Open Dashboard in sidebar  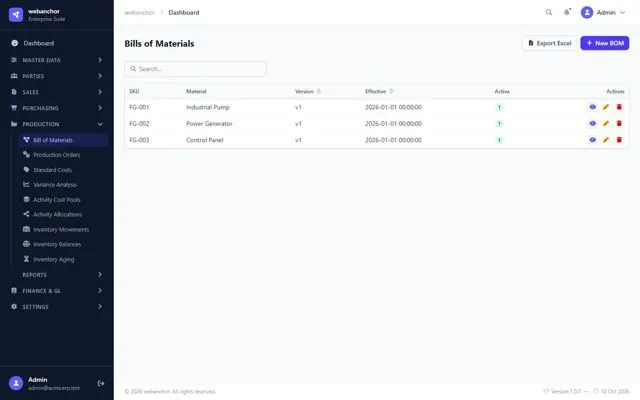pyautogui.click(x=57, y=43)
